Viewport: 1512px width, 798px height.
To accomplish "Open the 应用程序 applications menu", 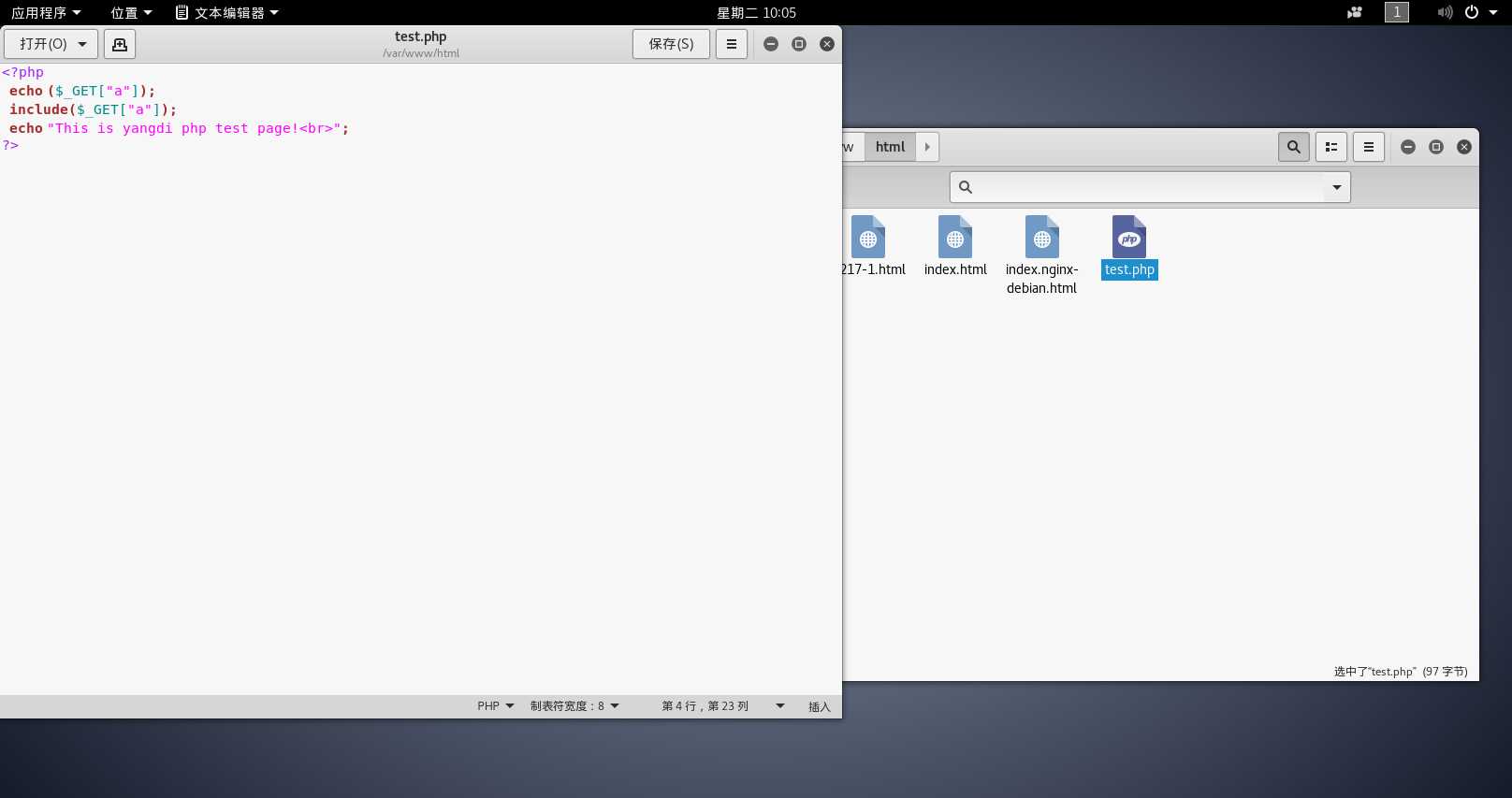I will (x=46, y=12).
